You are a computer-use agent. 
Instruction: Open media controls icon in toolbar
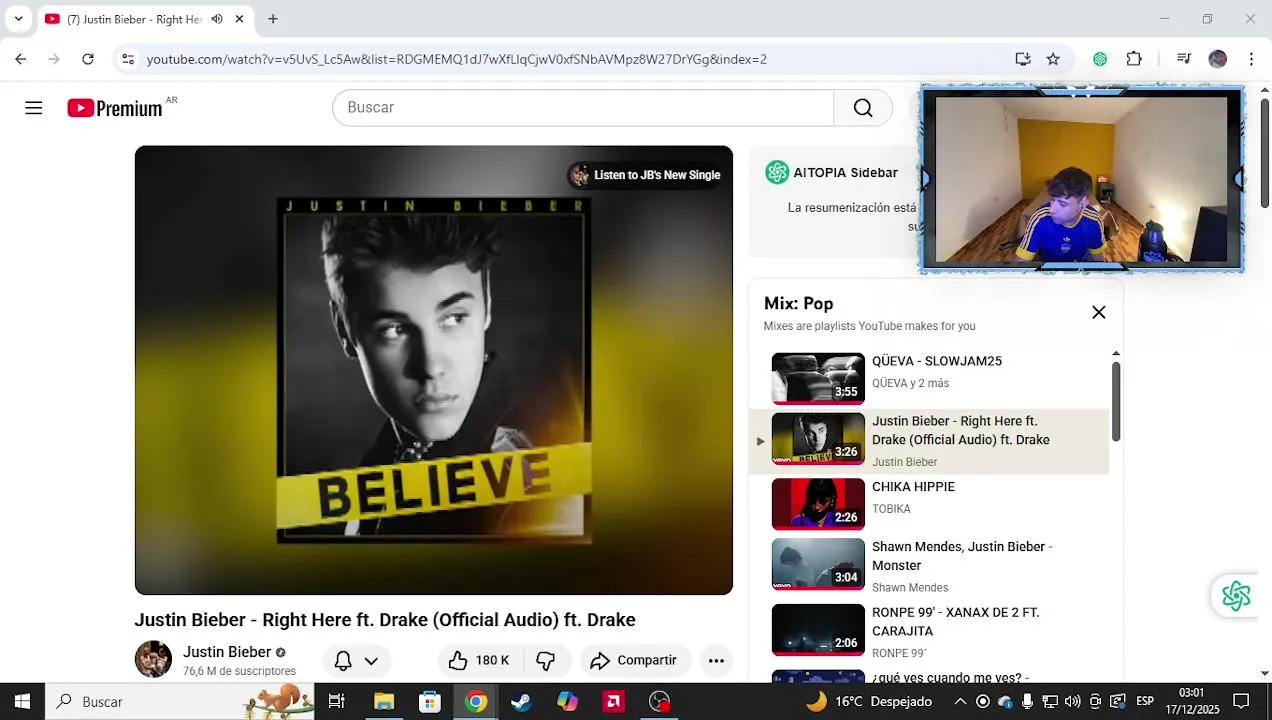click(1184, 59)
